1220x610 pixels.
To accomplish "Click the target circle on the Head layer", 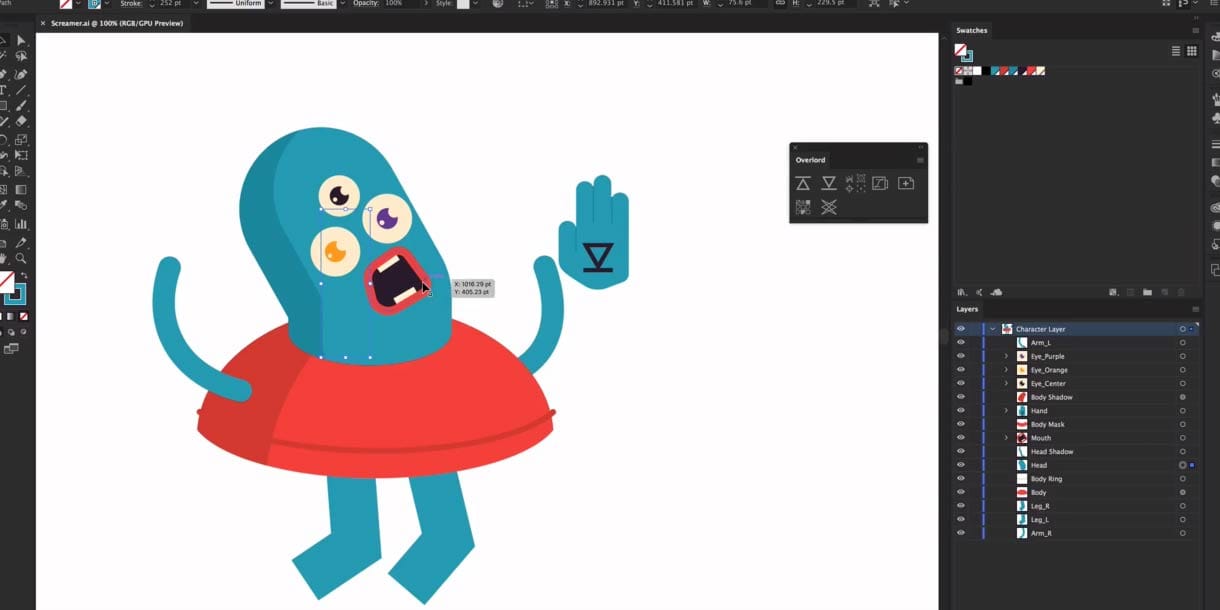I will (1182, 464).
